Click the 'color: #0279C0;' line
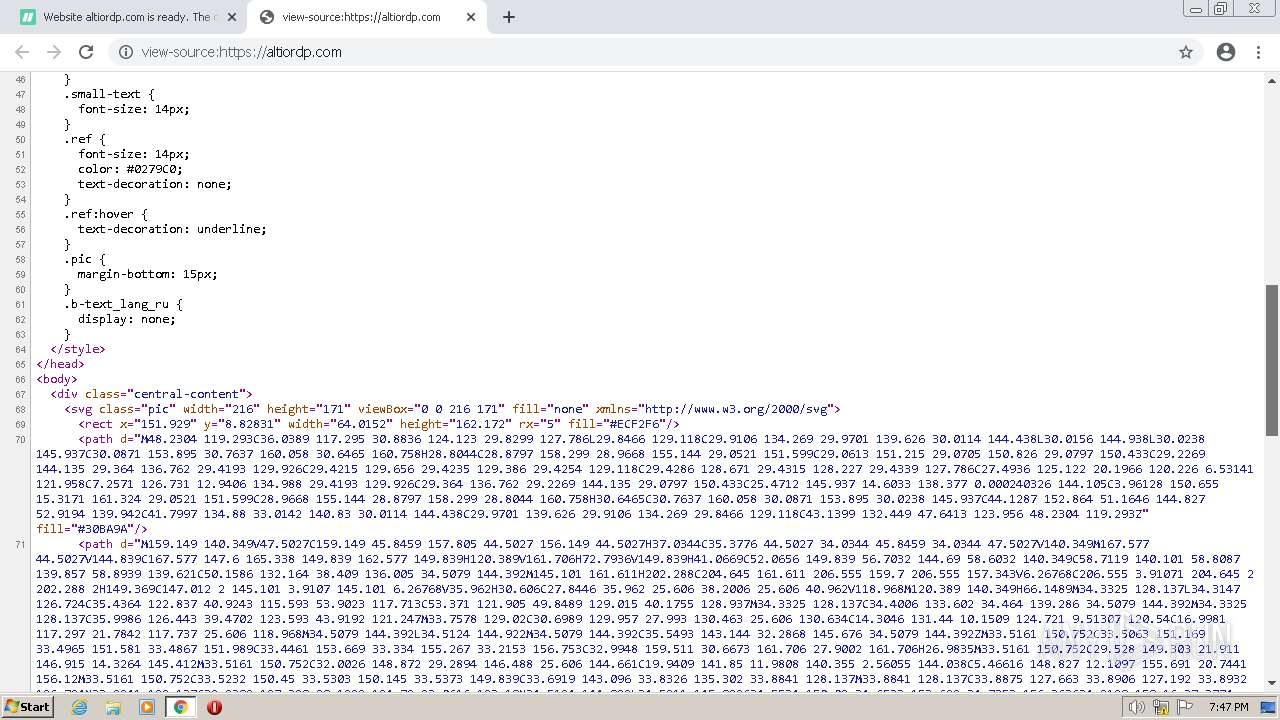This screenshot has width=1280, height=720. pyautogui.click(x=130, y=169)
